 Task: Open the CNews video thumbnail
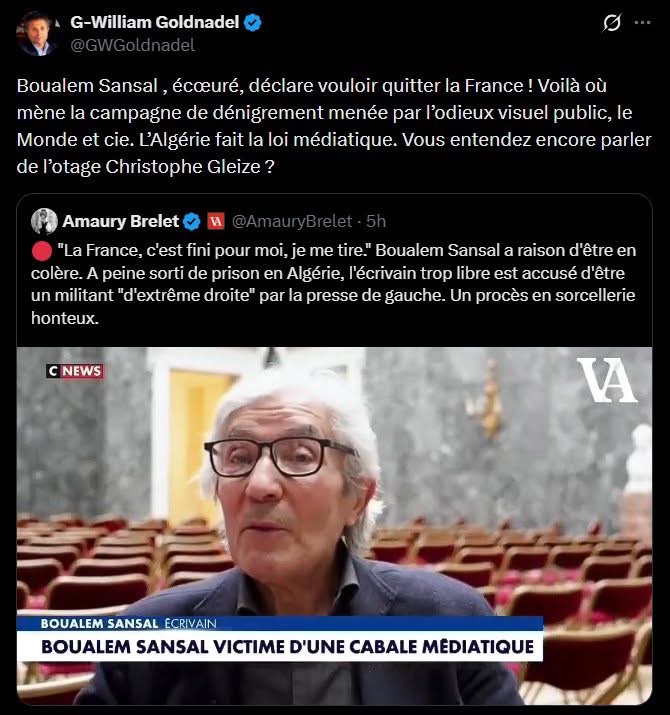coord(334,526)
